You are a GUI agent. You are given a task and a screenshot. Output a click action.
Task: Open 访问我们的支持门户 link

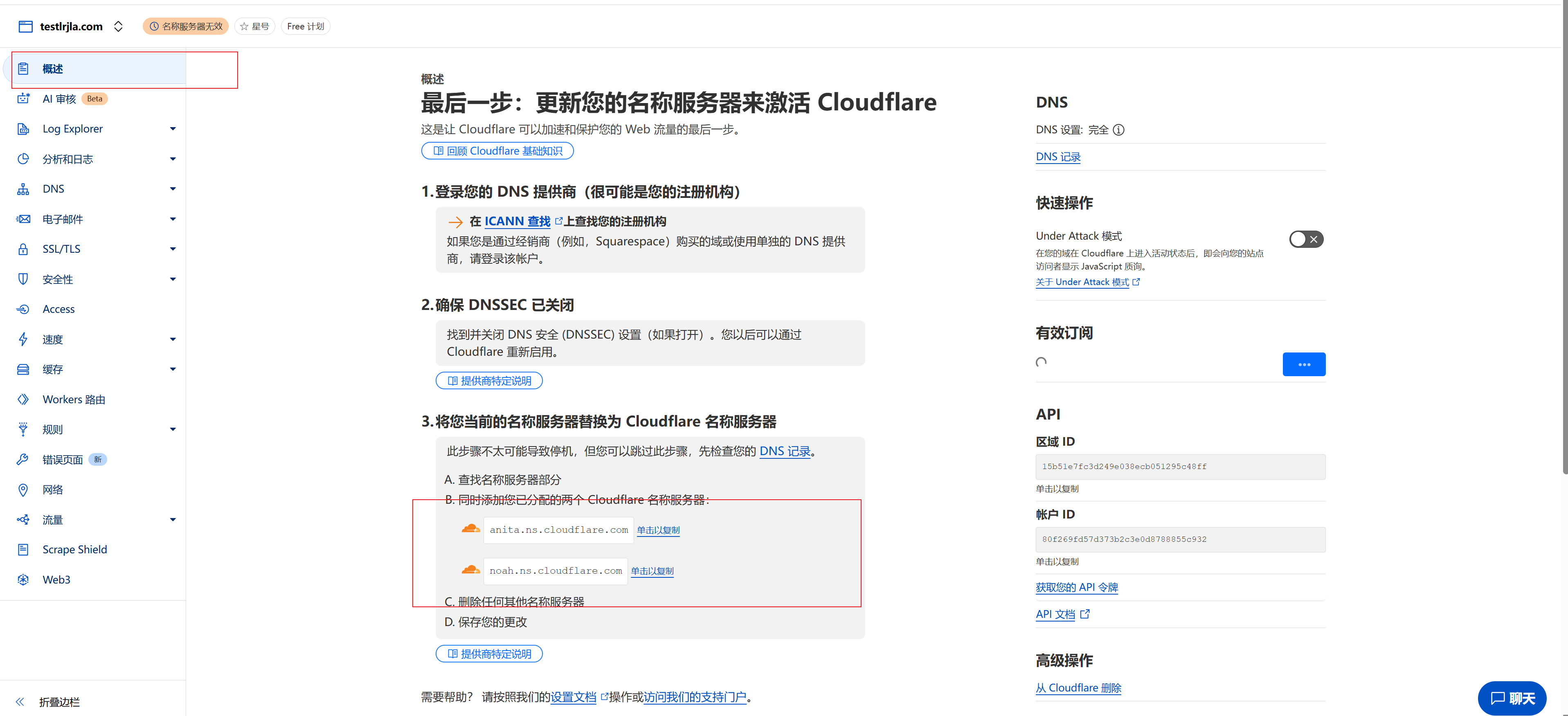pos(695,697)
